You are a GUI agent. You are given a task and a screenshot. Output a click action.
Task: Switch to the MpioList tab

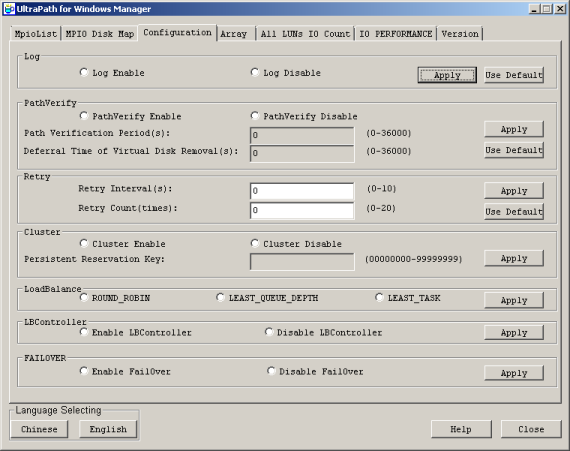[35, 34]
